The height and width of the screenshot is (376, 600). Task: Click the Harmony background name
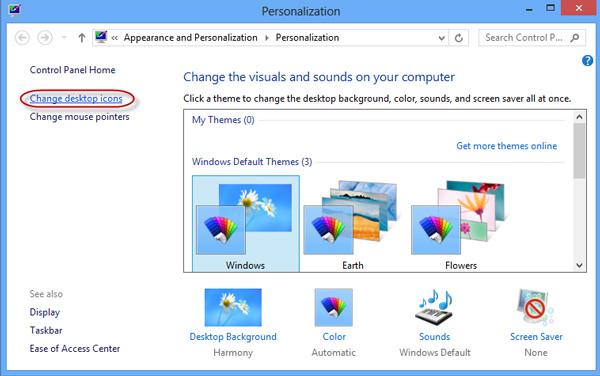pyautogui.click(x=233, y=353)
